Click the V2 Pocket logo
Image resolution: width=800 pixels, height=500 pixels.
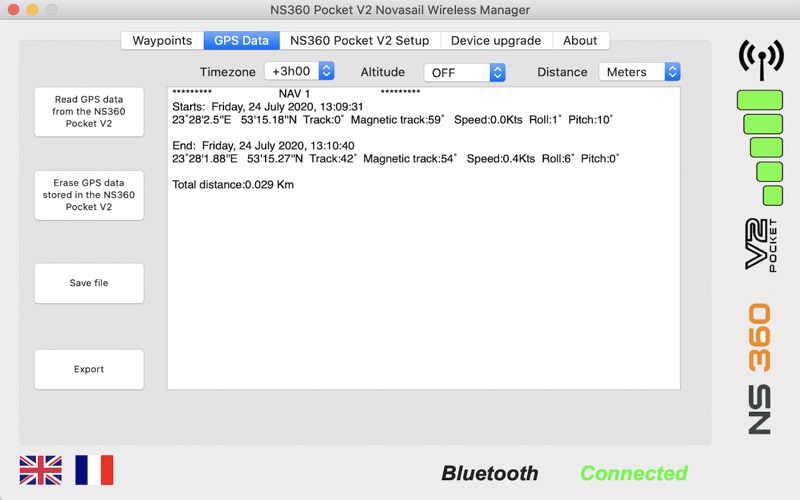pos(761,245)
